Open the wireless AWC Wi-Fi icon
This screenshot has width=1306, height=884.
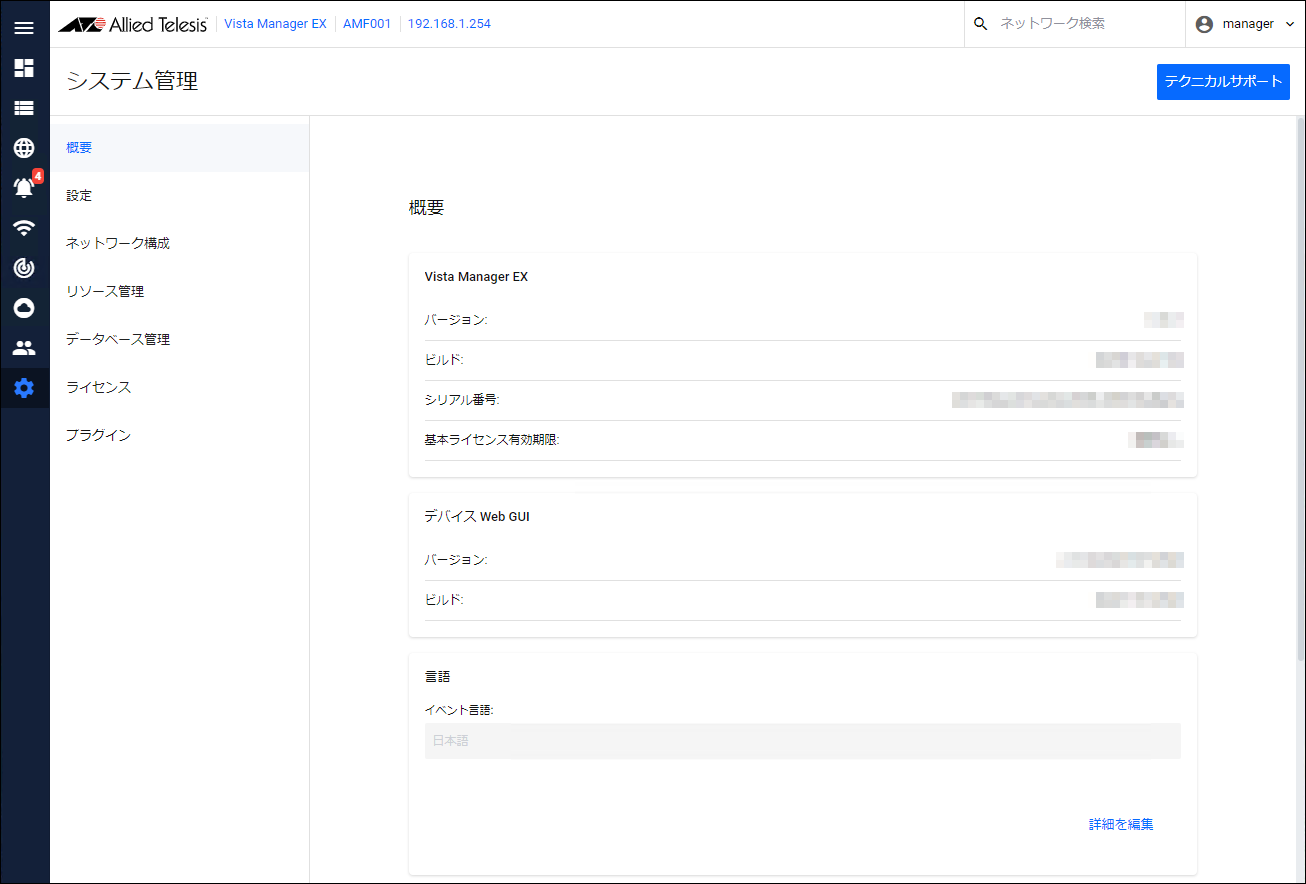(x=24, y=228)
